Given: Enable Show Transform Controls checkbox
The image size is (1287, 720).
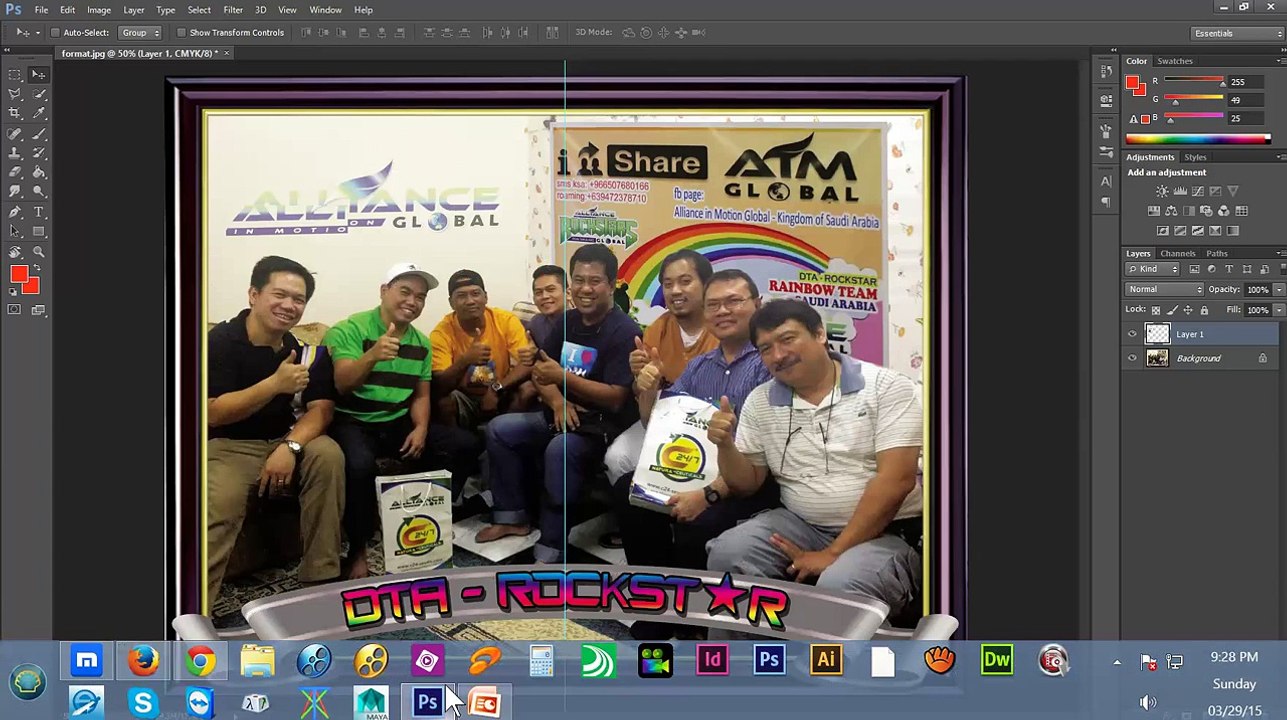Looking at the screenshot, I should click(x=181, y=32).
